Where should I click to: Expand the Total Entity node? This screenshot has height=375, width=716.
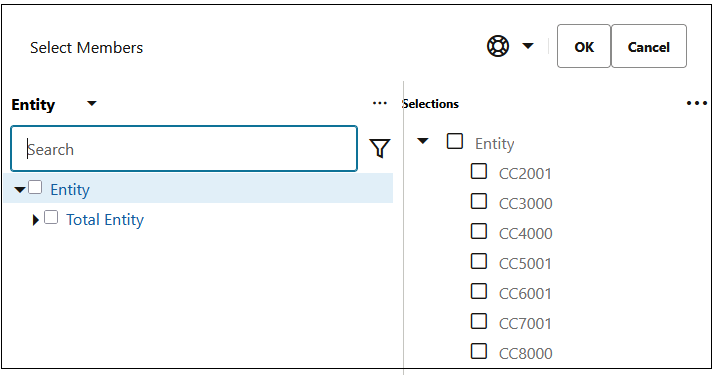[x=36, y=220]
